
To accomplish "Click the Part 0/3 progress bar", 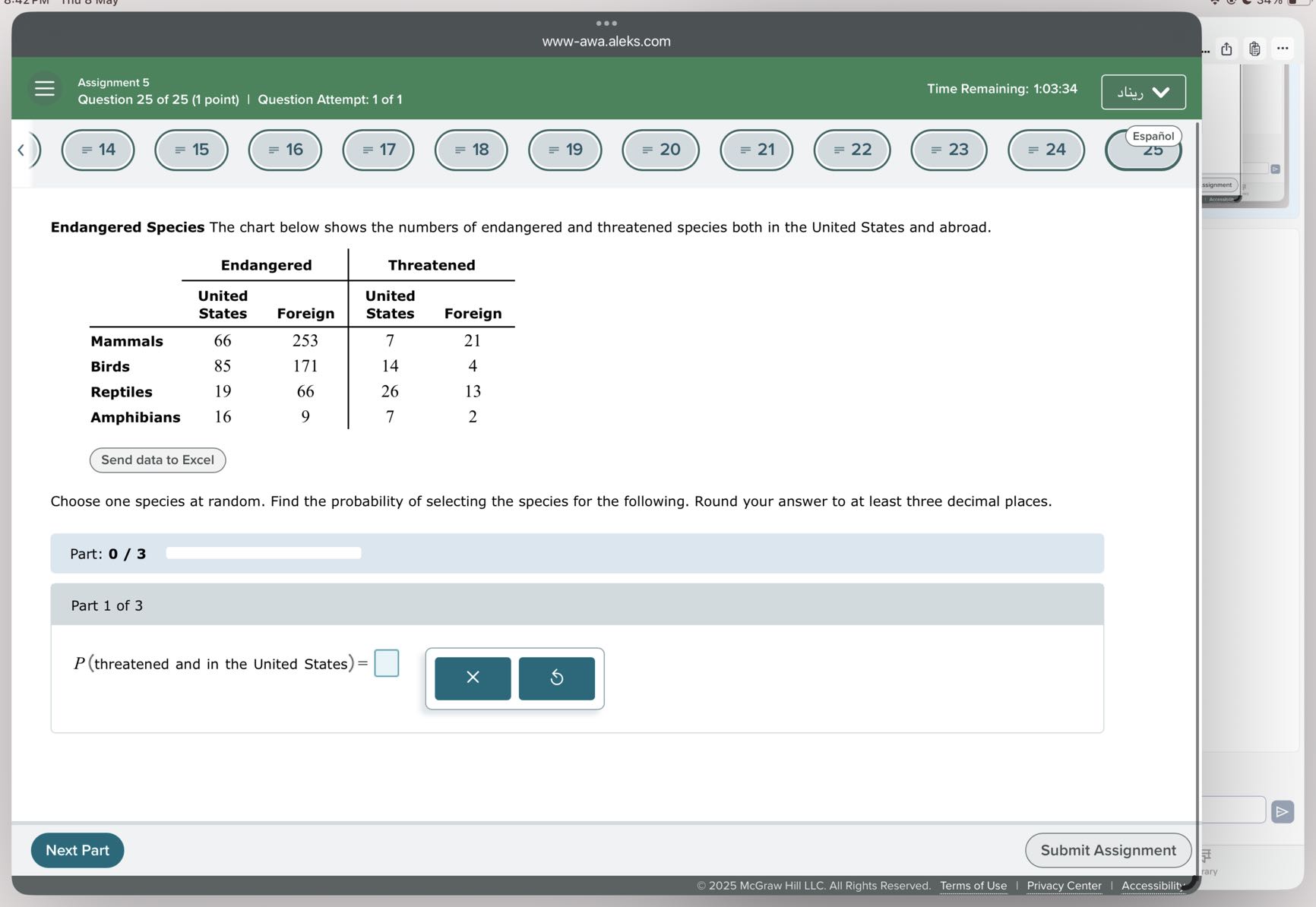I will pos(262,553).
